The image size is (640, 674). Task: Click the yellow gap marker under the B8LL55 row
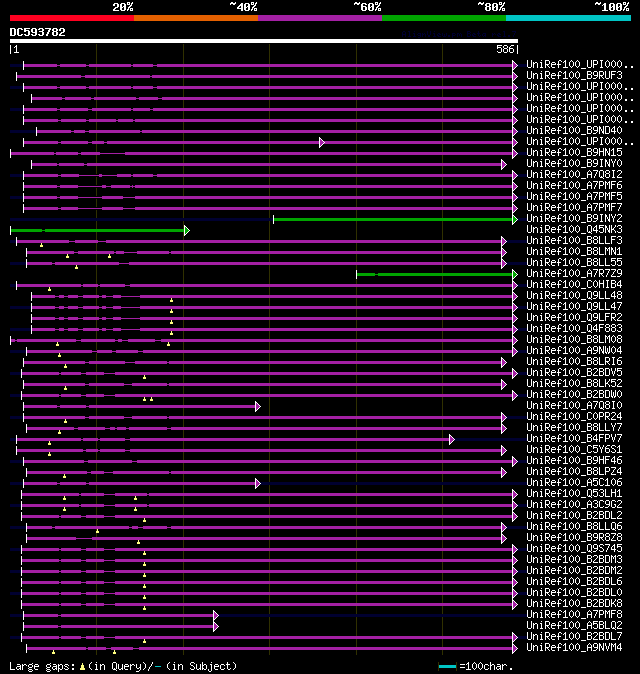(77, 267)
